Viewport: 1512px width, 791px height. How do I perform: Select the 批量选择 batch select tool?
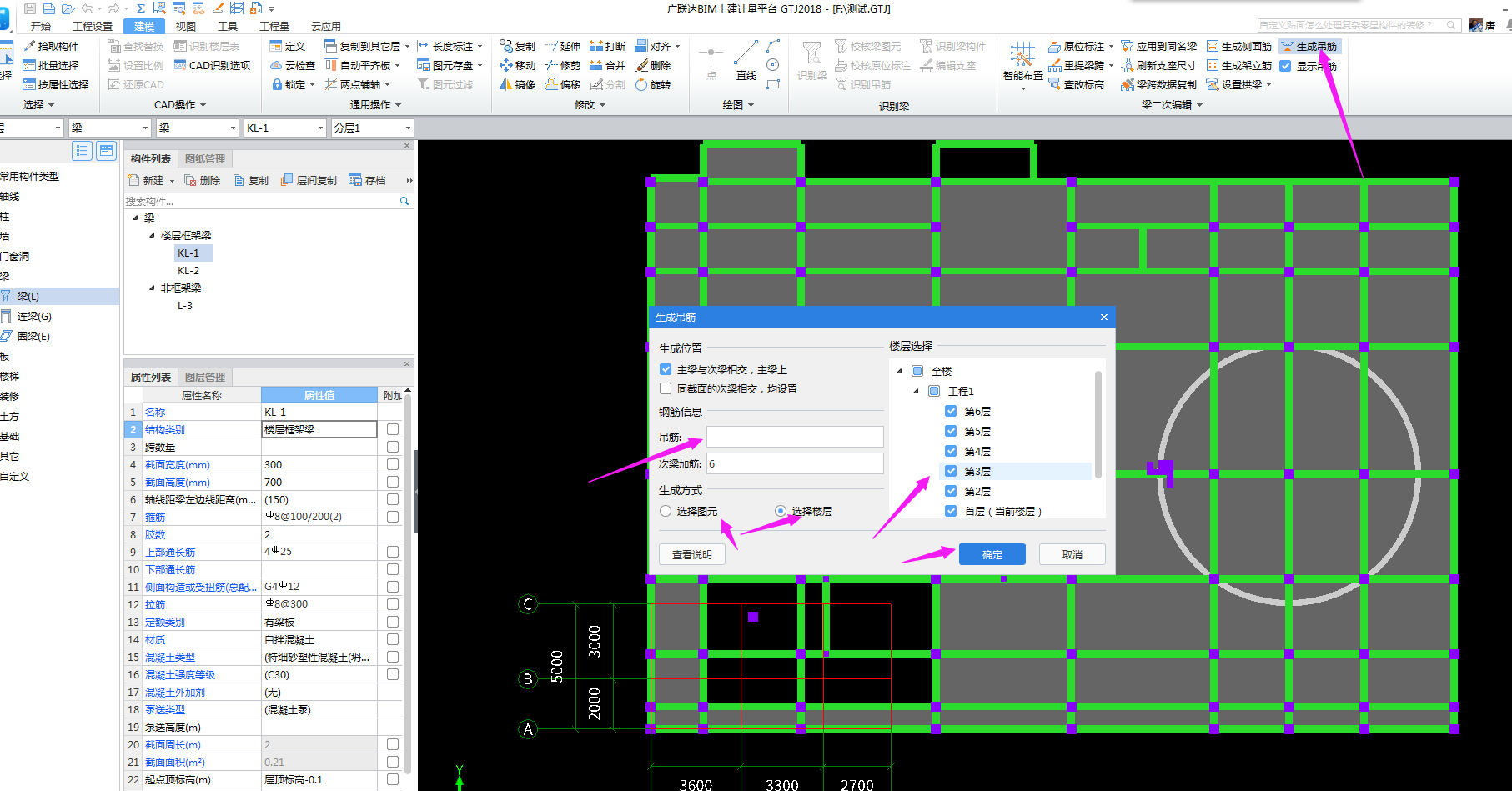(51, 65)
